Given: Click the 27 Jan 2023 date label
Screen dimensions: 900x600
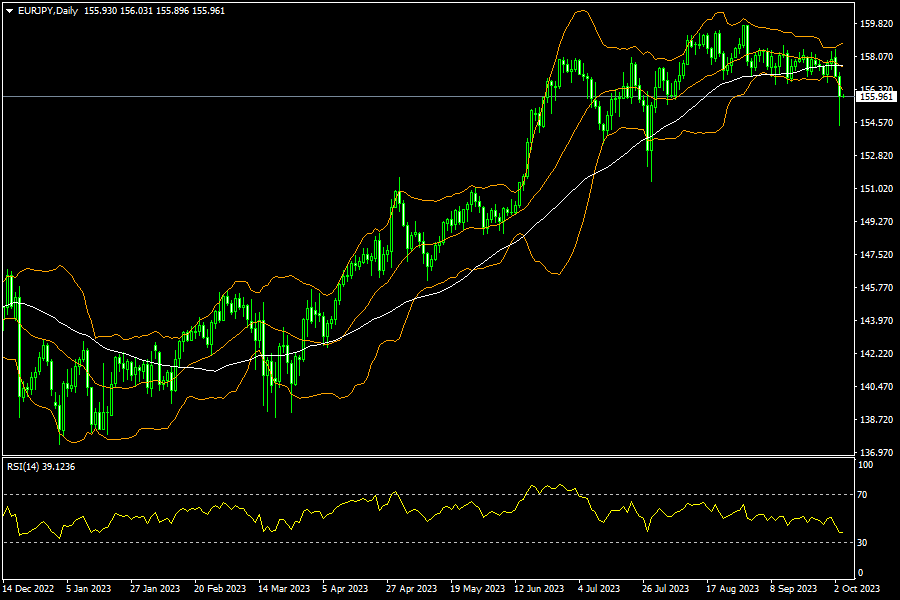Looking at the screenshot, I should click(155, 589).
